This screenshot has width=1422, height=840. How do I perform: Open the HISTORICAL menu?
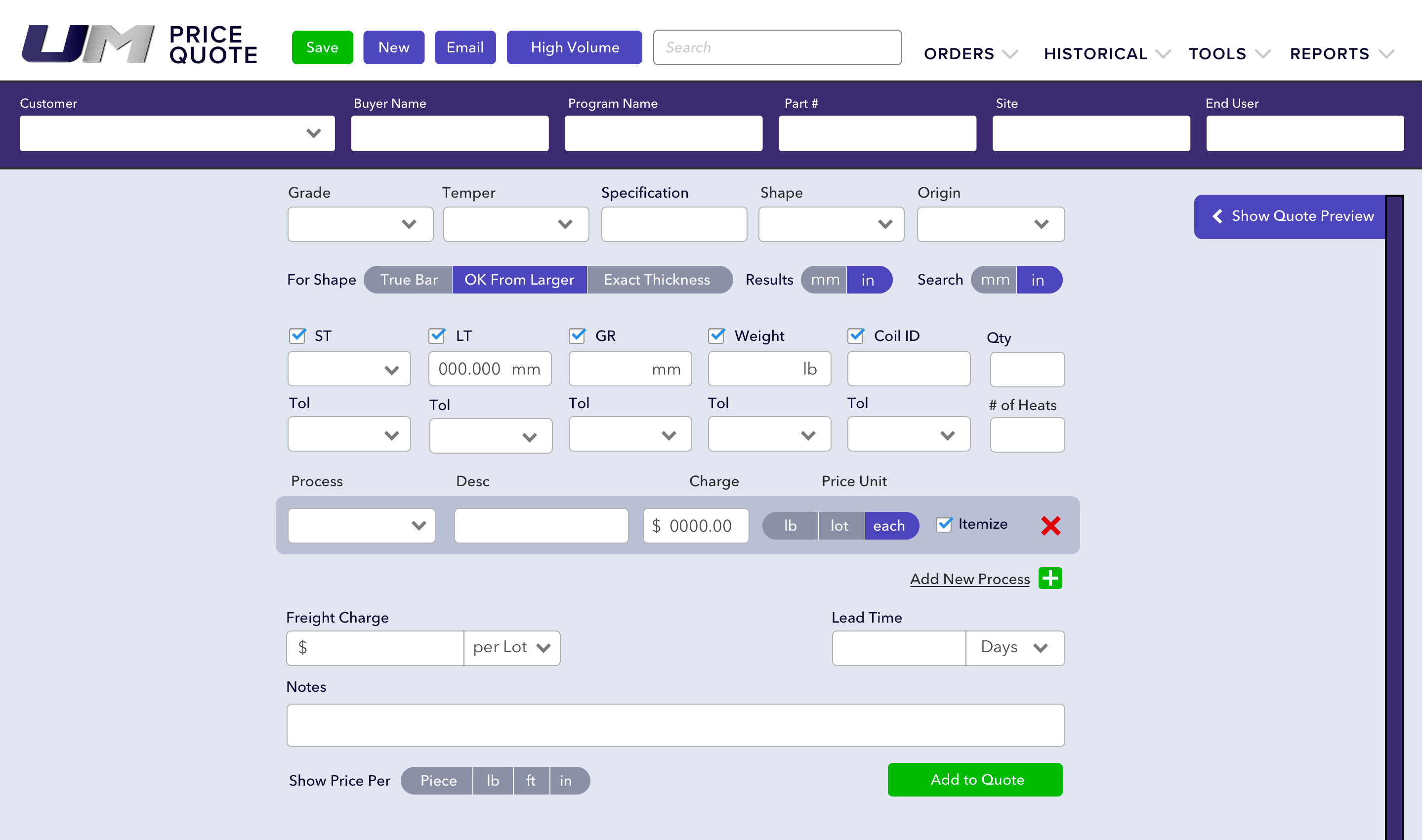tap(1107, 54)
